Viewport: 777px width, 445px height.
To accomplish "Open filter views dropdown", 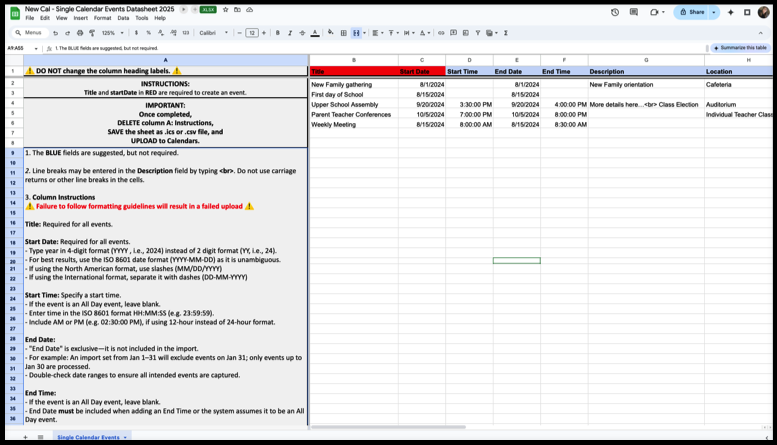I will point(492,33).
